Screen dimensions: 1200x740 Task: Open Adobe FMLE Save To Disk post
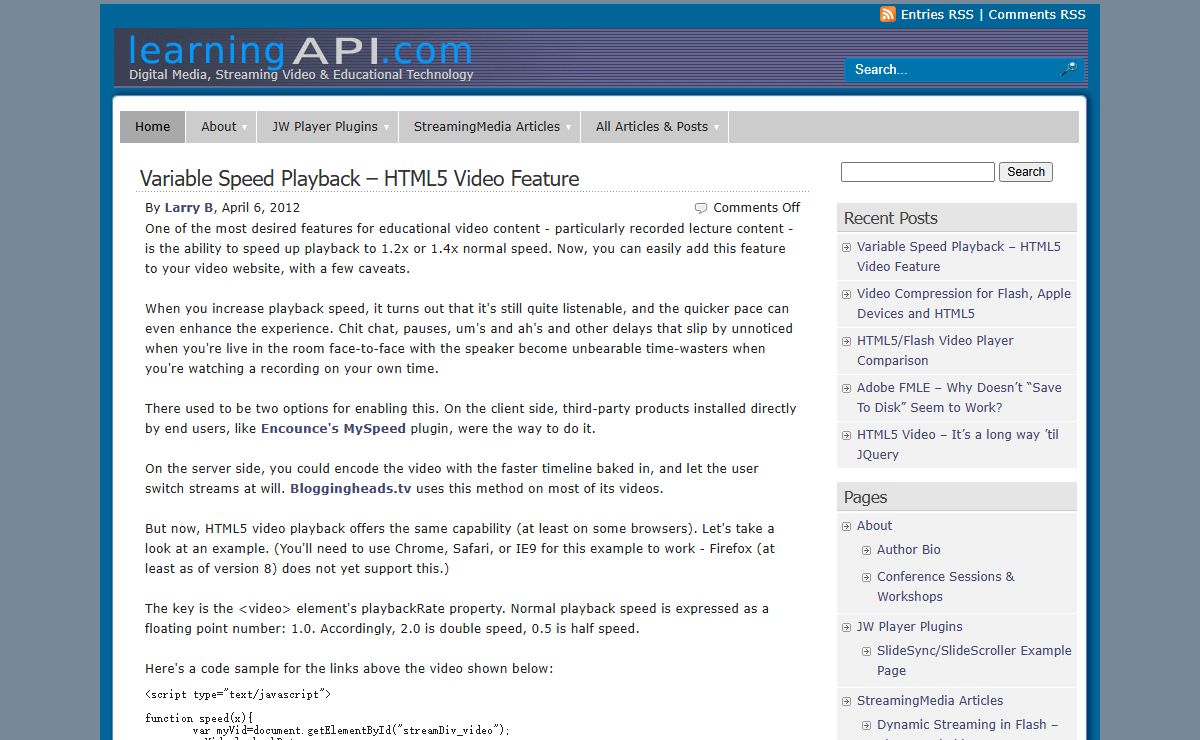pyautogui.click(x=959, y=397)
